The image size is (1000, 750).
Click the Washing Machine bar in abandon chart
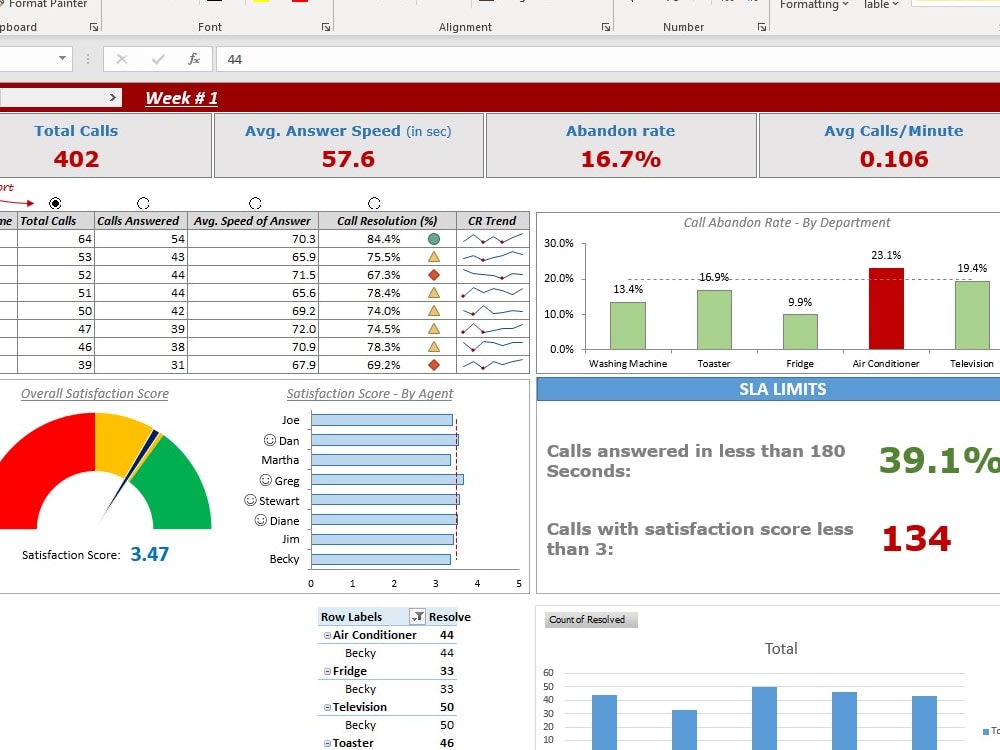click(x=628, y=325)
